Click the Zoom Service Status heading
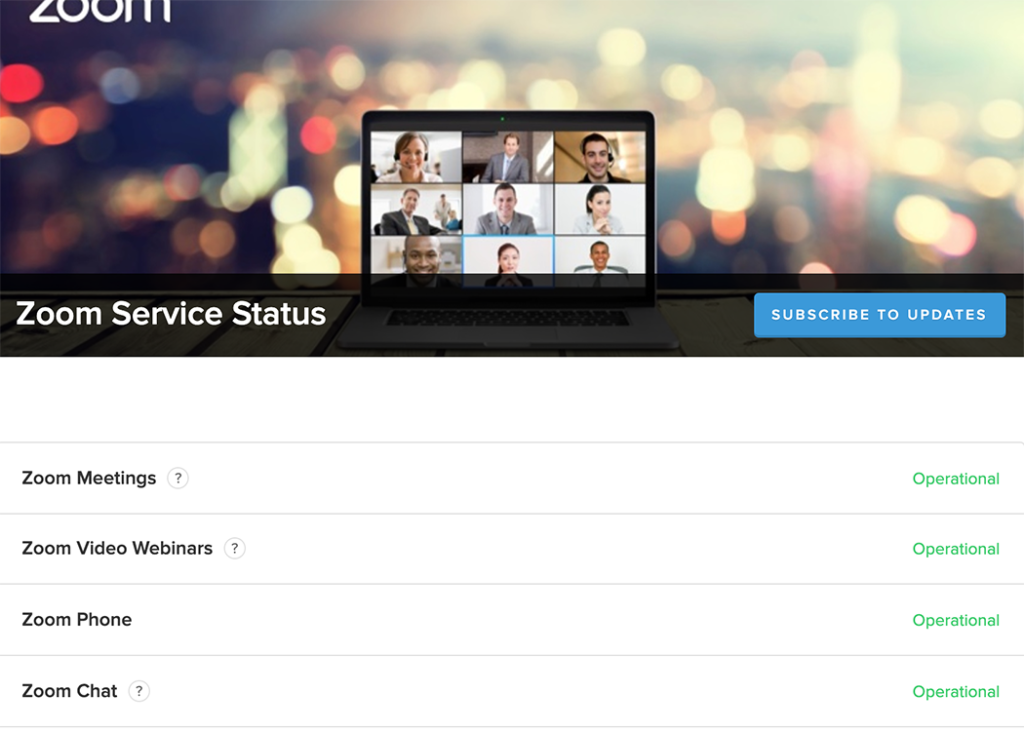The width and height of the screenshot is (1024, 731). 170,313
